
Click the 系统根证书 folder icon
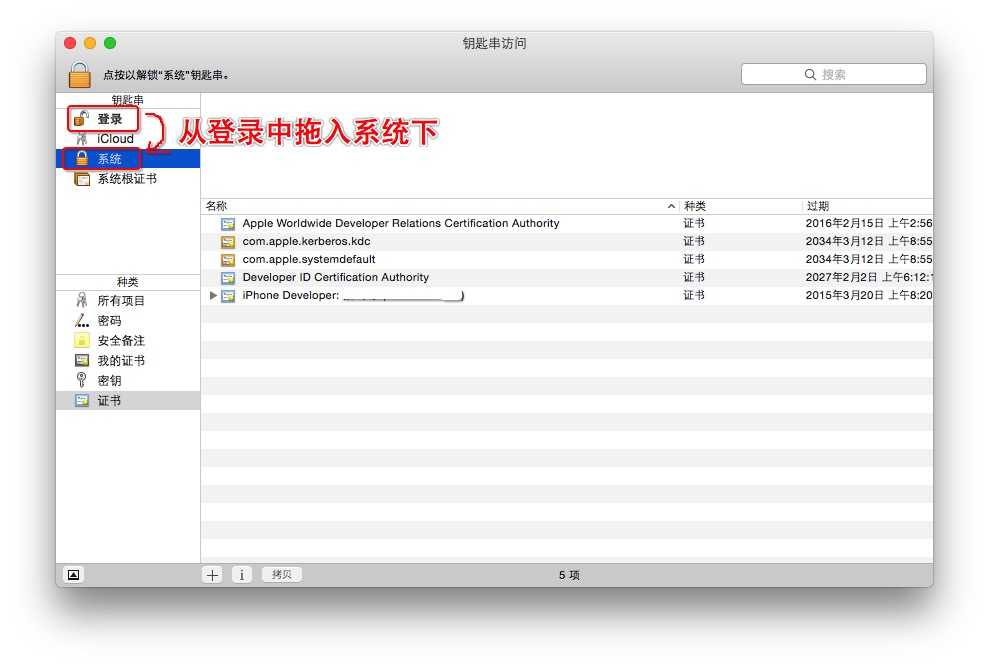coord(82,179)
